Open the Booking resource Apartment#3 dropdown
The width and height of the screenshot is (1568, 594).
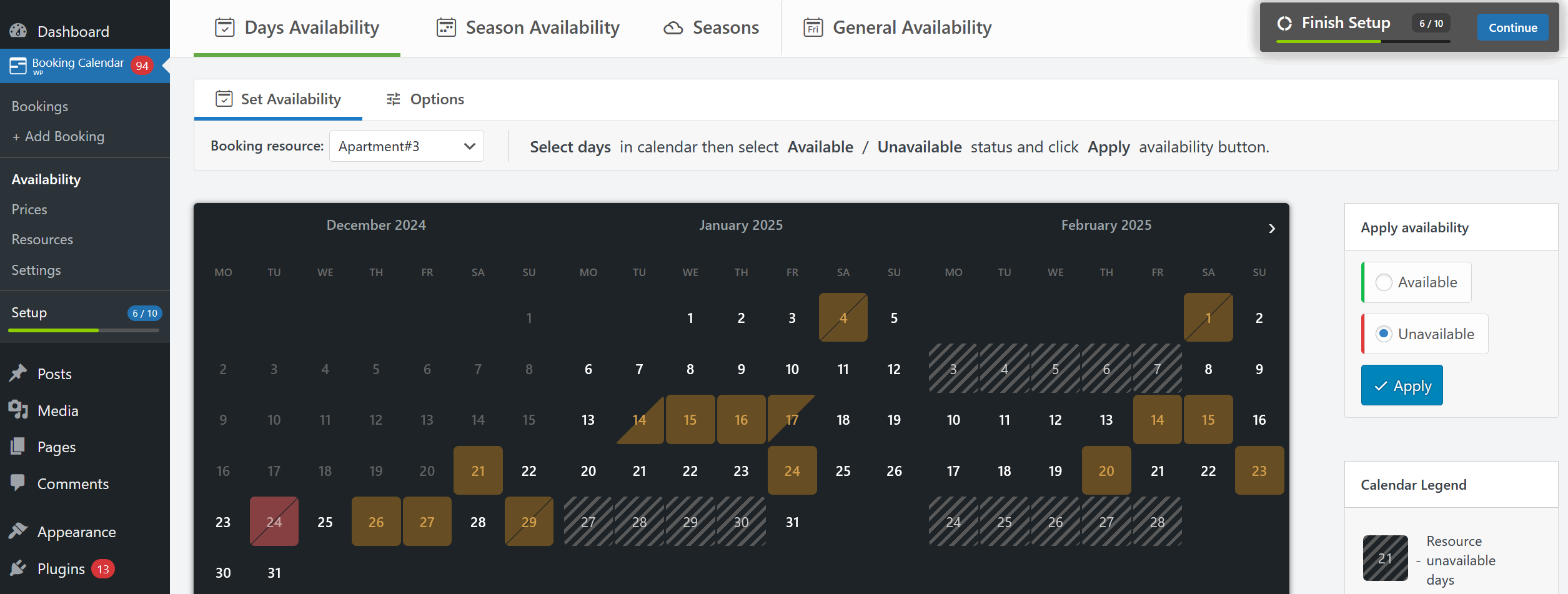[406, 146]
